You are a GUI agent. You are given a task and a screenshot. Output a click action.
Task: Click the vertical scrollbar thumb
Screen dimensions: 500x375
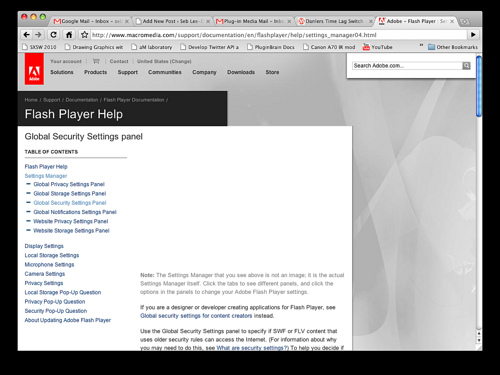tap(479, 87)
